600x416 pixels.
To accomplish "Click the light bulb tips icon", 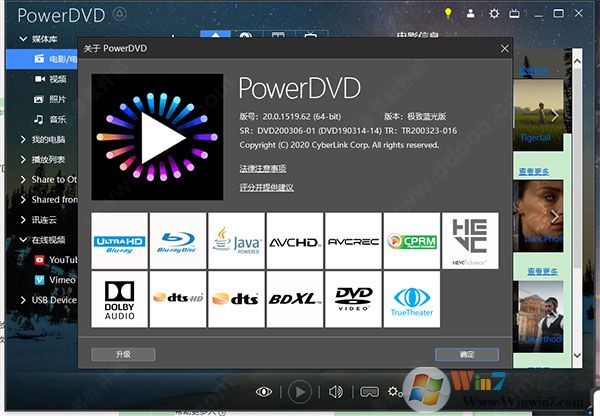I will (x=448, y=13).
